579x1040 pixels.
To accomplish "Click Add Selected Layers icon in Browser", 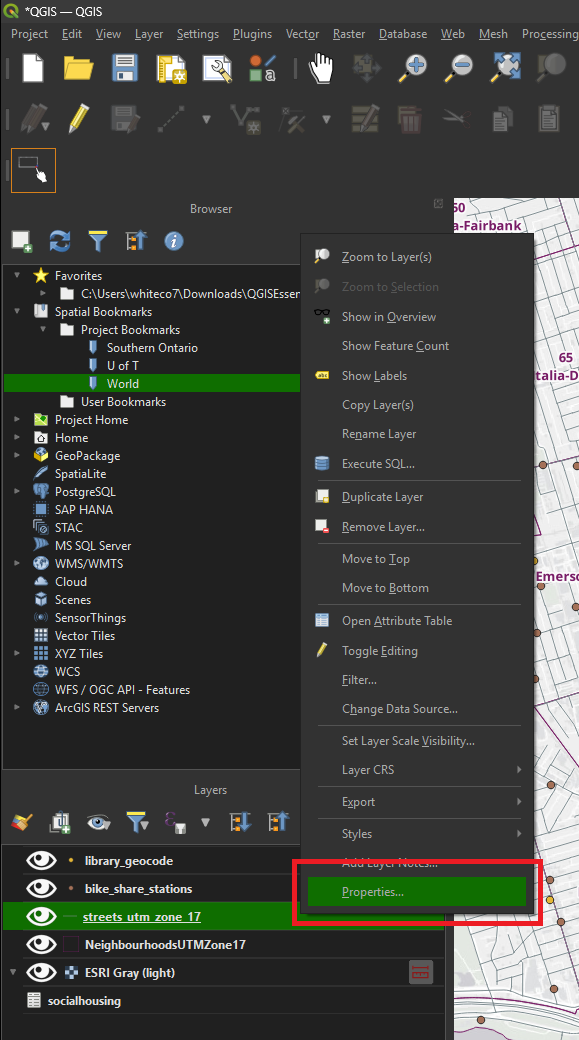I will (x=22, y=241).
